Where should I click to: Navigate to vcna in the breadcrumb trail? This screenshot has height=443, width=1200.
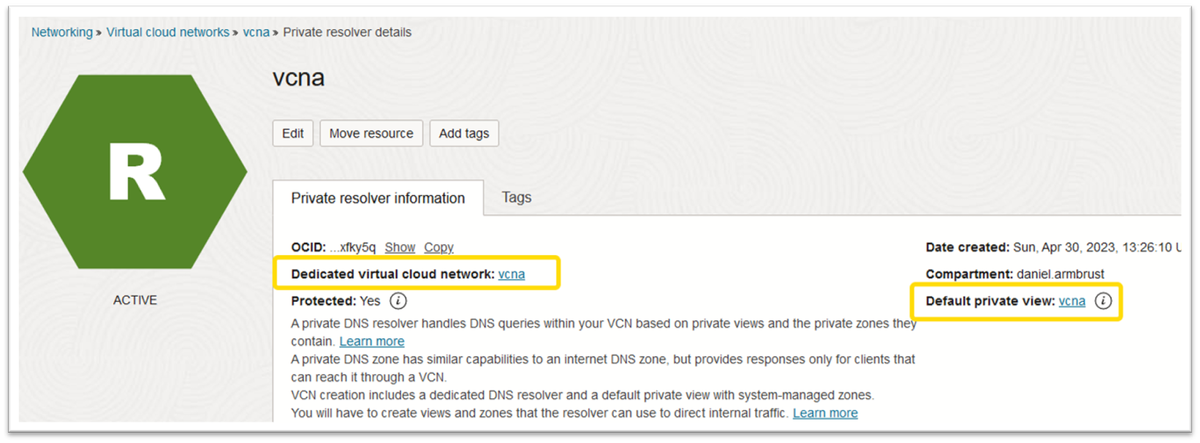pos(256,32)
